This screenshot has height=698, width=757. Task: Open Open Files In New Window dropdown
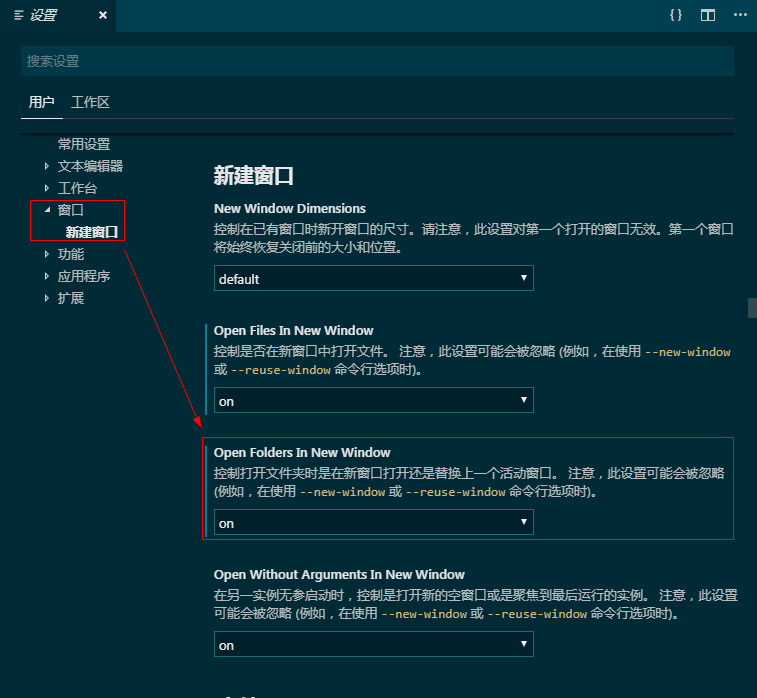[374, 400]
